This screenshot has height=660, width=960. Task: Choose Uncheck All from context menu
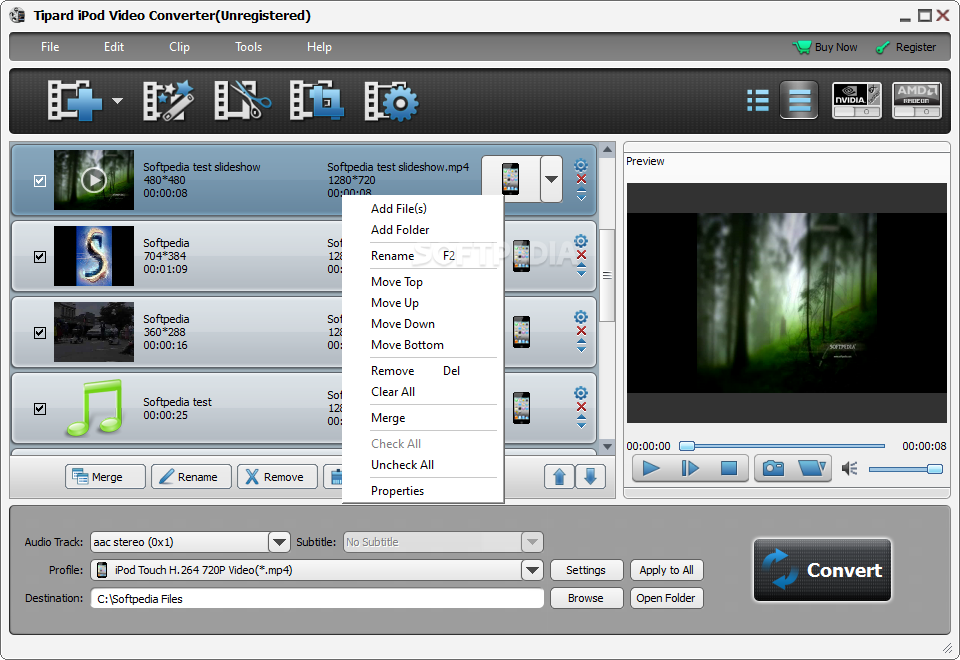click(x=402, y=465)
